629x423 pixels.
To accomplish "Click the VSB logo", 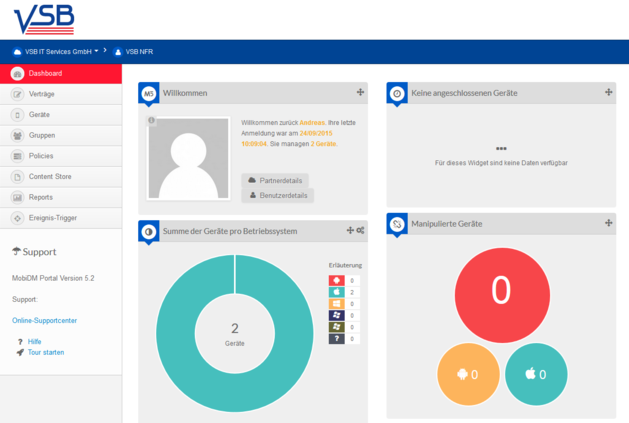I will coord(44,19).
